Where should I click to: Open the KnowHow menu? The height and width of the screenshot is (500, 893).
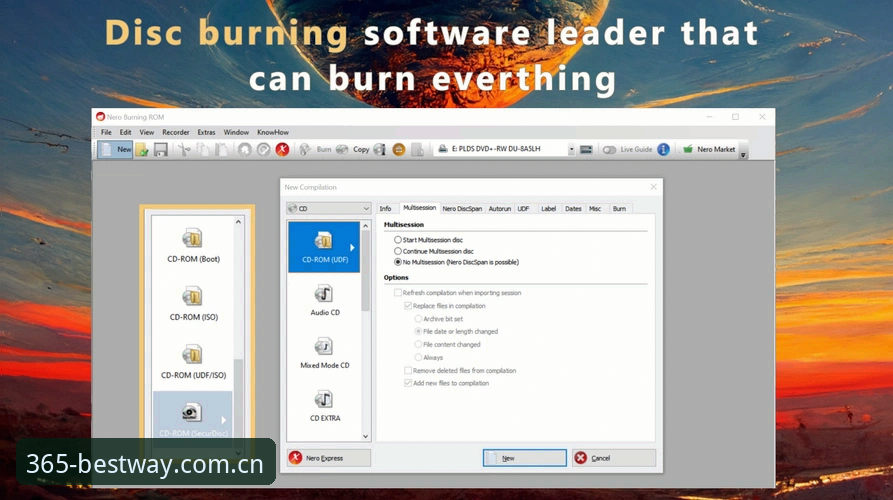[x=273, y=132]
